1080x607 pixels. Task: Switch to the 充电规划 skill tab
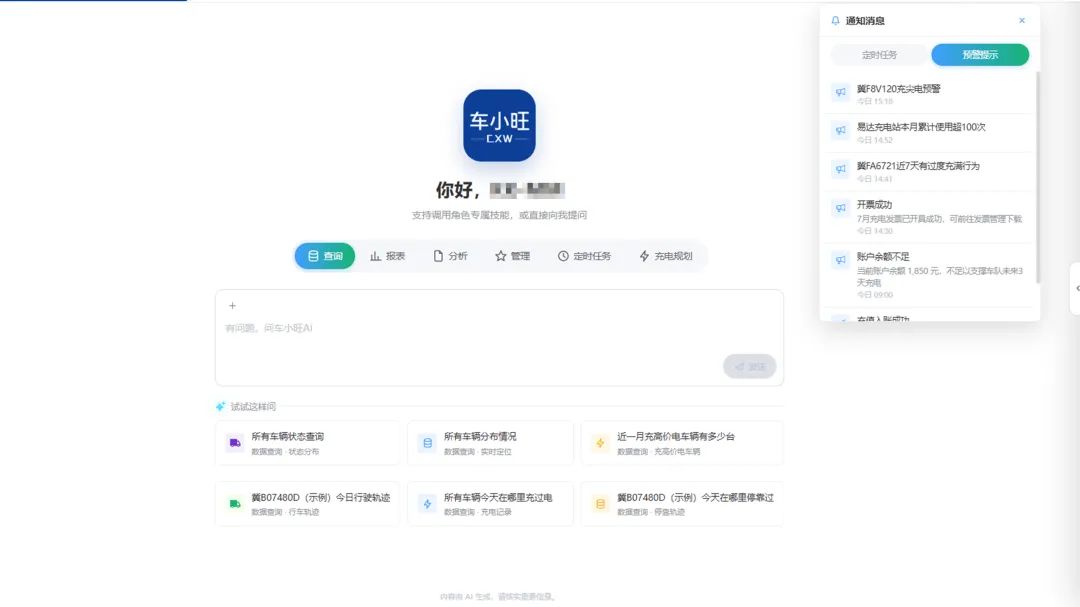click(665, 256)
